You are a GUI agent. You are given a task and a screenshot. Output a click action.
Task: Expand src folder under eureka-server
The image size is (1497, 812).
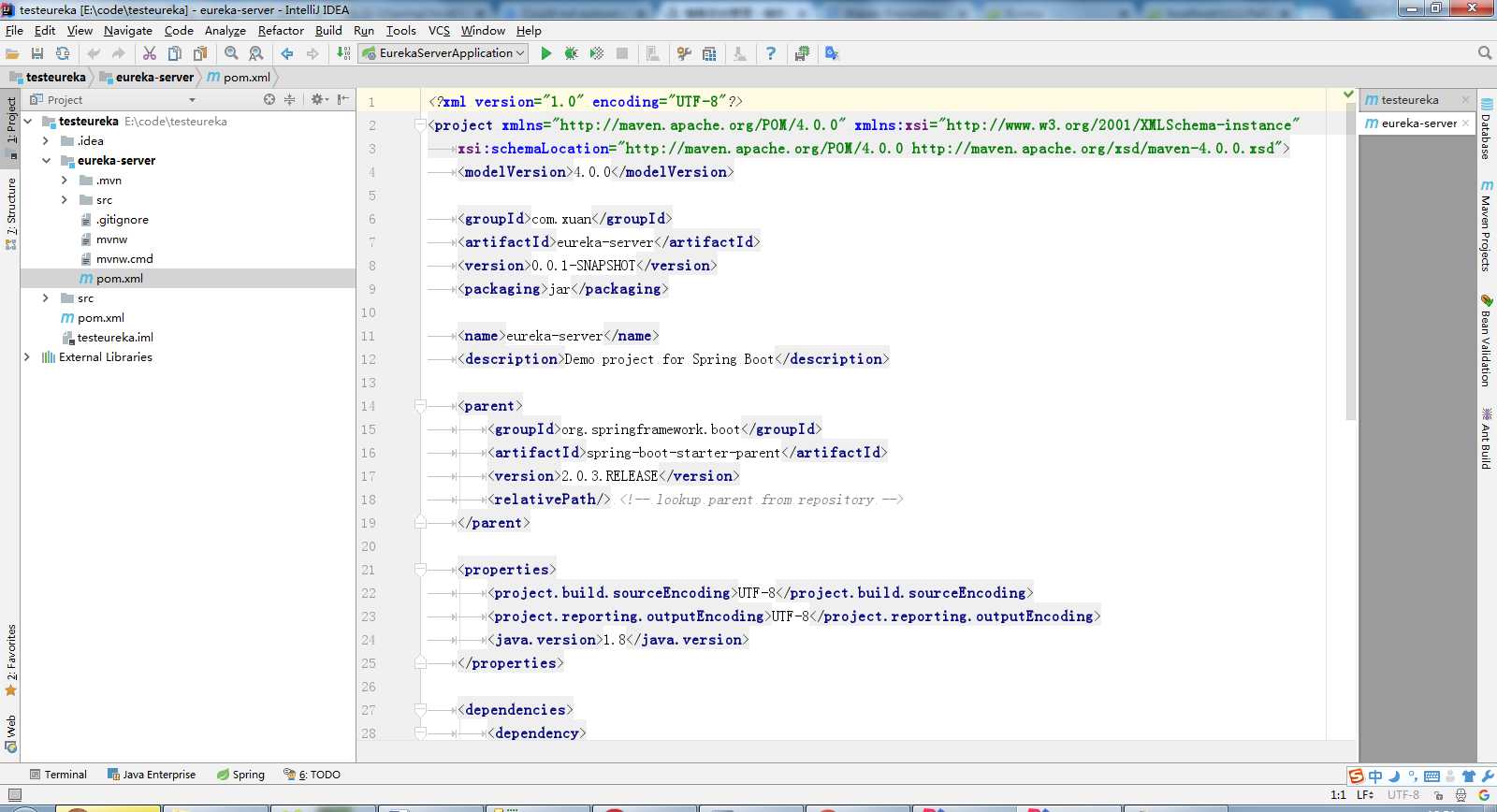64,200
